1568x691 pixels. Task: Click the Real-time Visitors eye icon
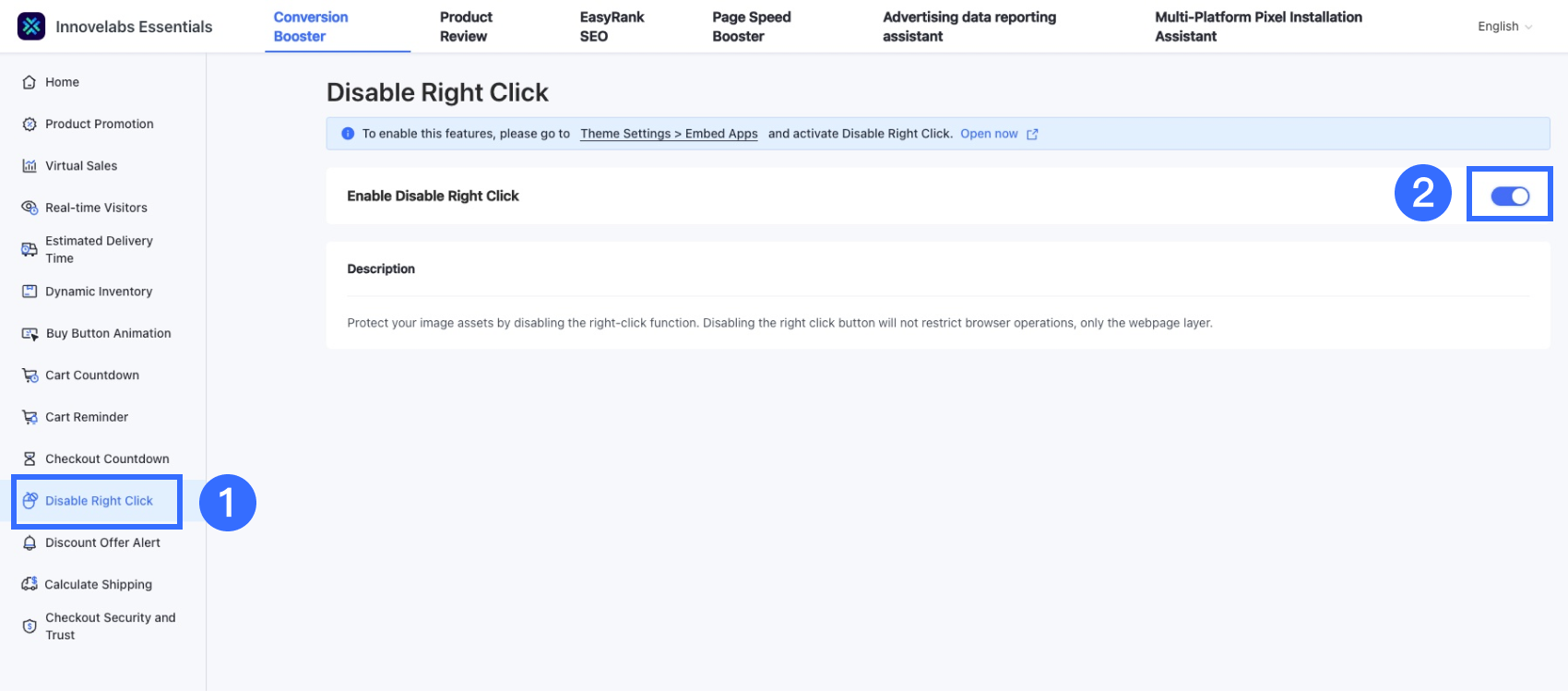tap(30, 208)
